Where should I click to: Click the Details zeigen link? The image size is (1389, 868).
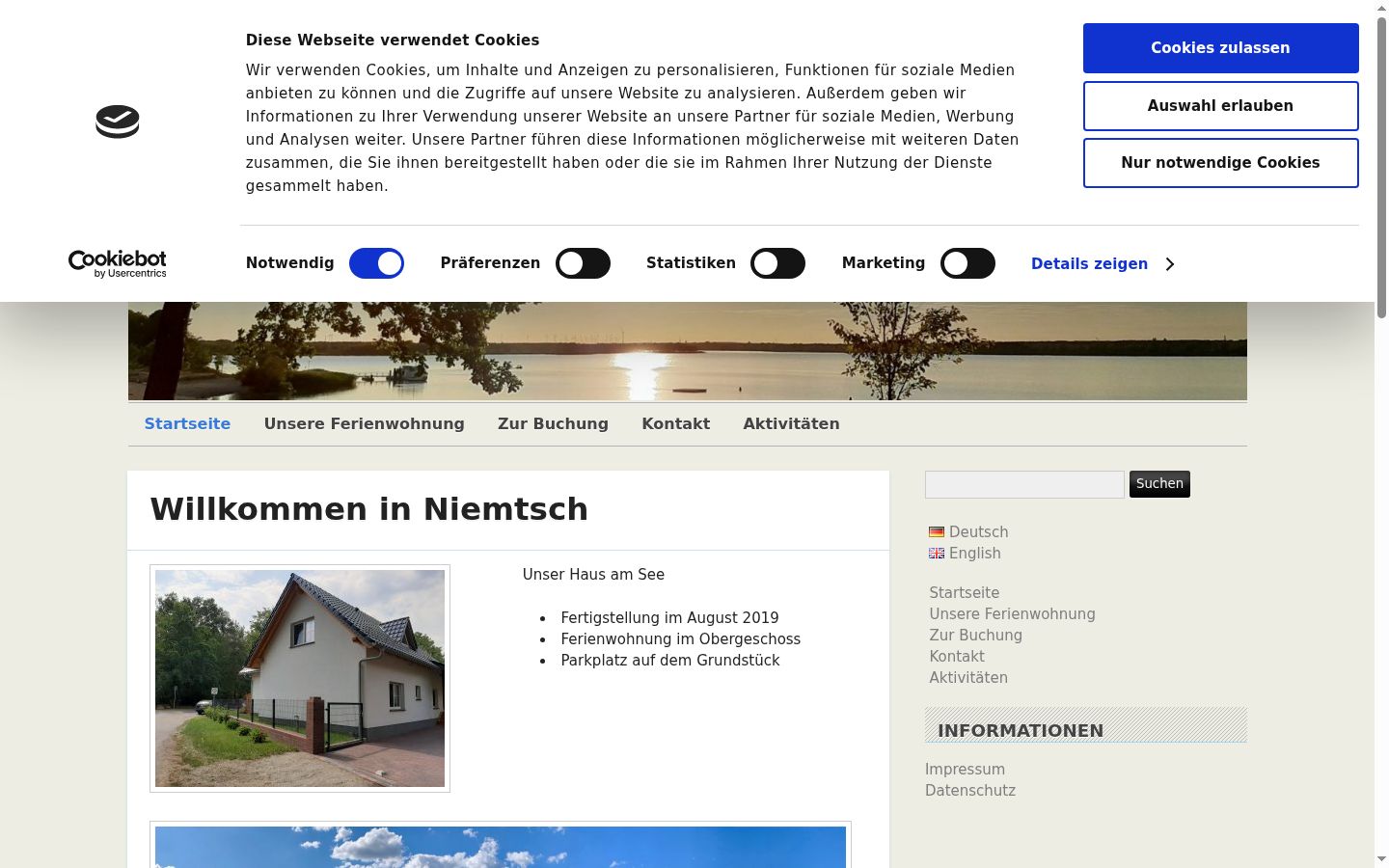click(x=1089, y=264)
